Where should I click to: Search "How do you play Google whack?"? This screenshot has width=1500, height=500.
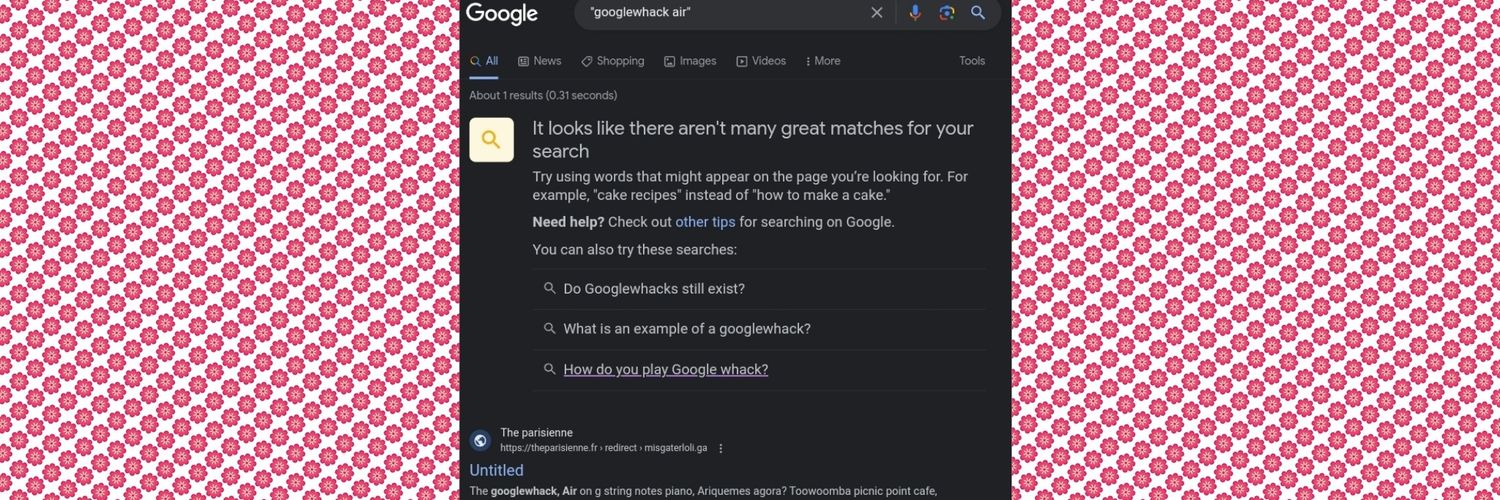pyautogui.click(x=759, y=369)
